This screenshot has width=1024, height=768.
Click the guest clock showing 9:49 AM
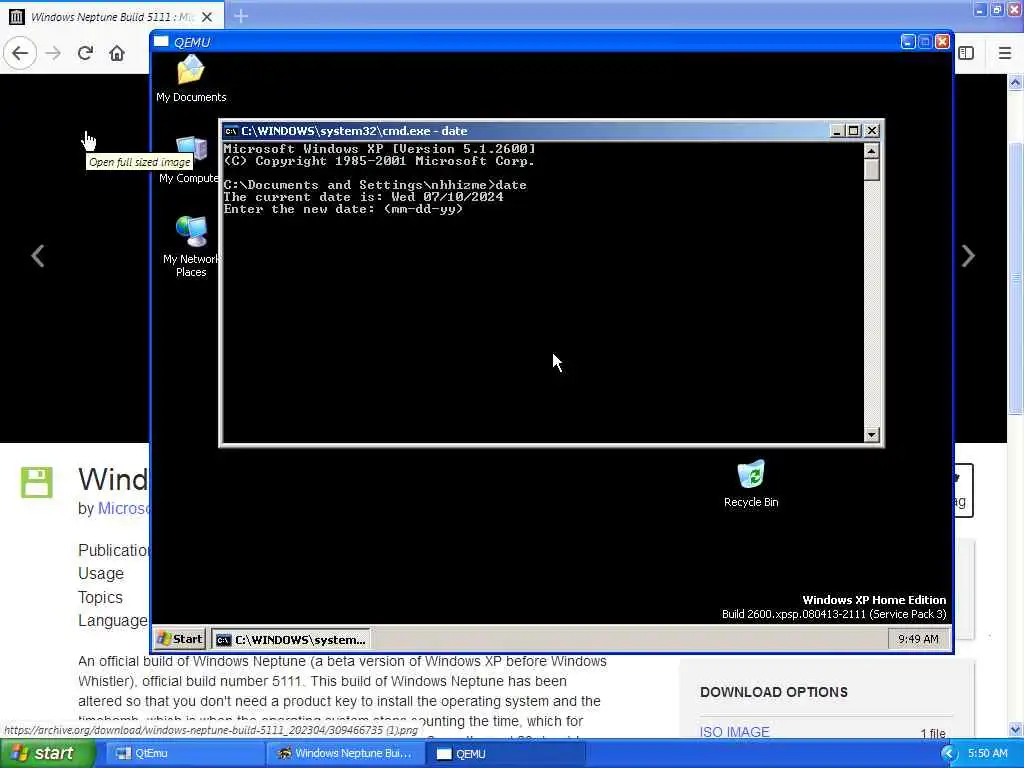click(x=918, y=639)
